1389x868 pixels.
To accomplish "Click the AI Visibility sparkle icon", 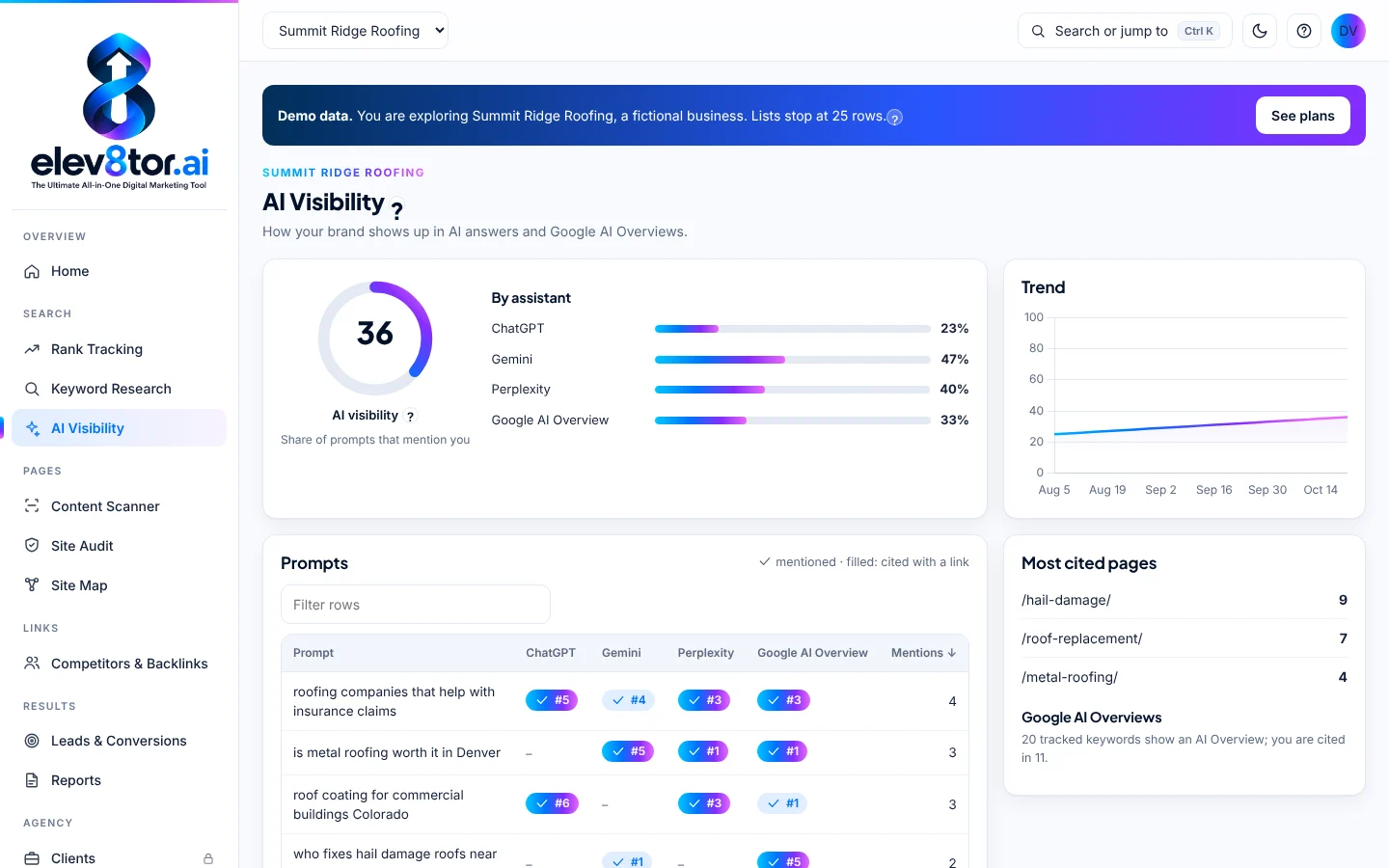I will click(32, 428).
